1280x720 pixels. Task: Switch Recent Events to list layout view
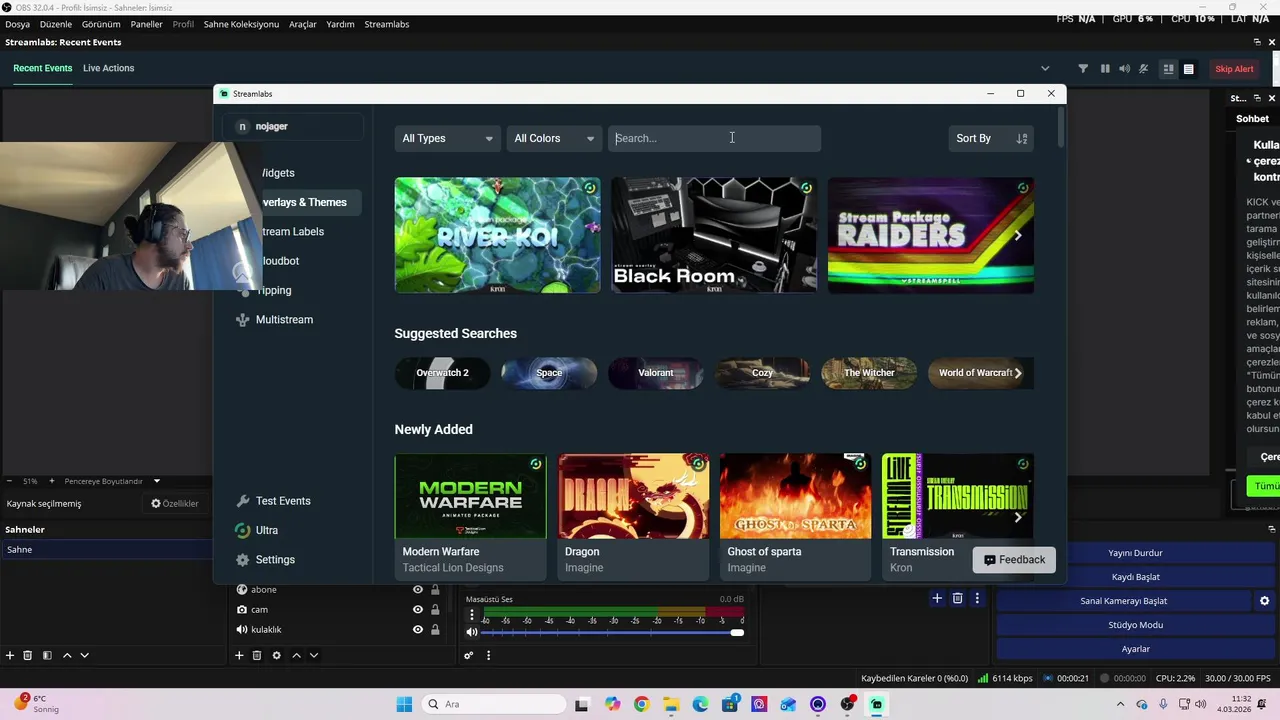click(x=1189, y=69)
